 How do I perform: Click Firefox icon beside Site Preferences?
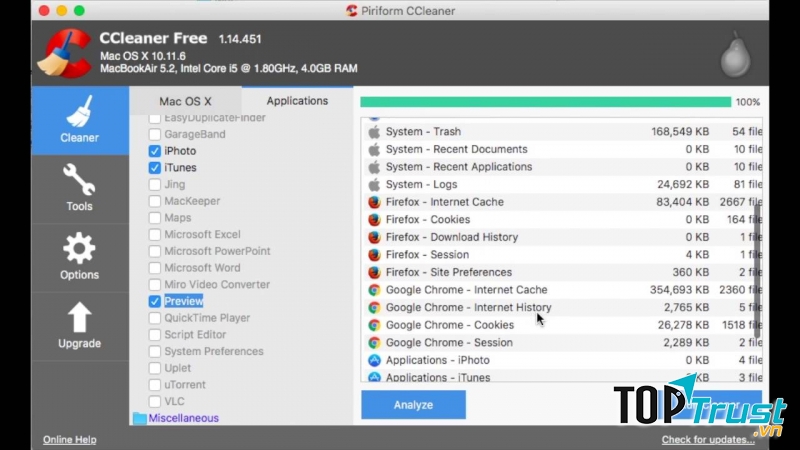pyautogui.click(x=374, y=272)
